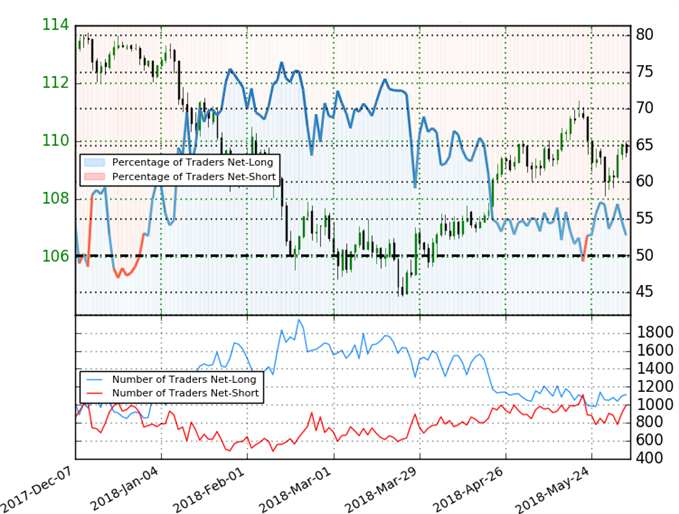
Task: Click the green 110 price axis label
Action: coord(55,140)
